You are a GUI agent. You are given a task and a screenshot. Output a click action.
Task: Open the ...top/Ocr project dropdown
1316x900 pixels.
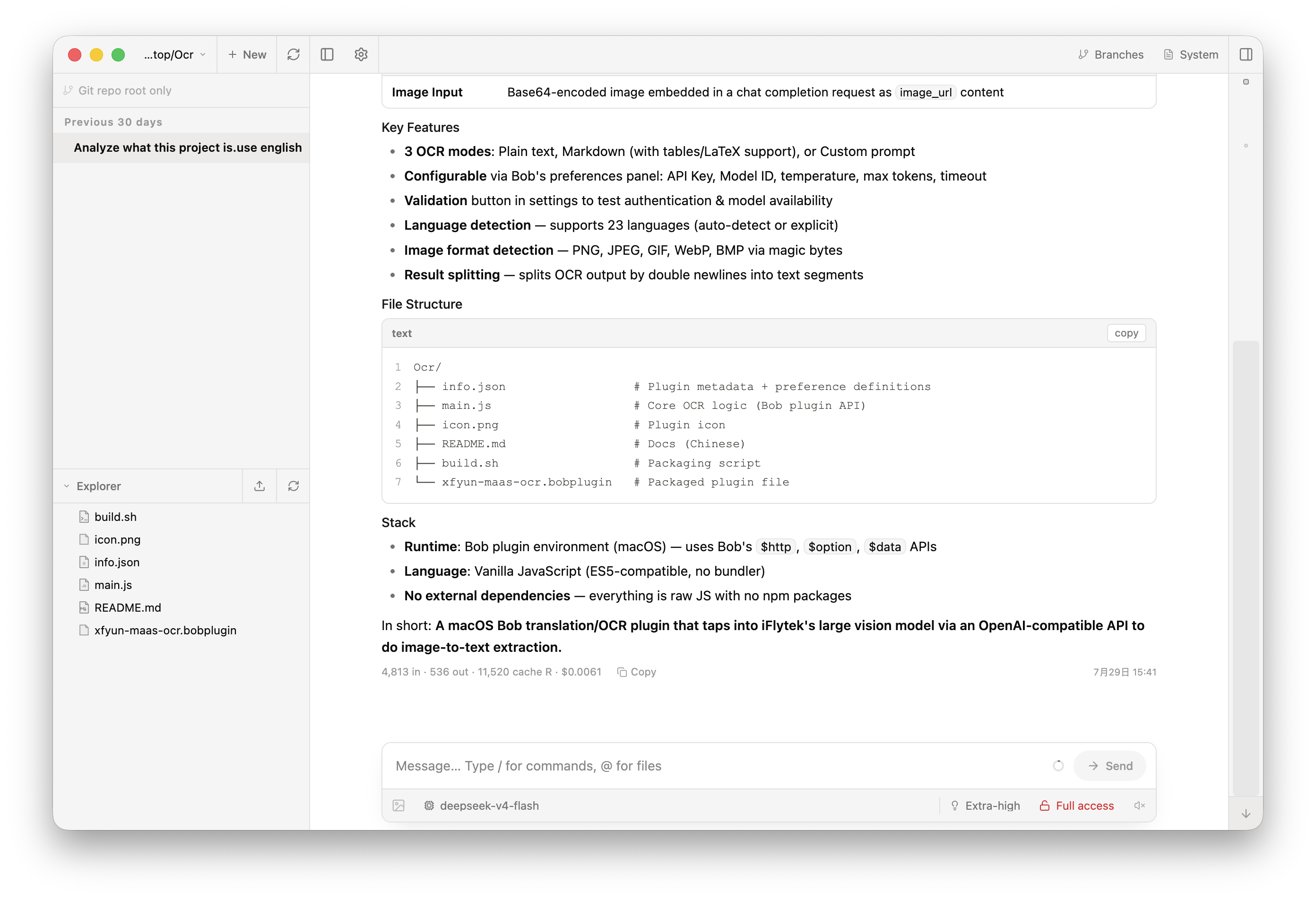coord(174,54)
